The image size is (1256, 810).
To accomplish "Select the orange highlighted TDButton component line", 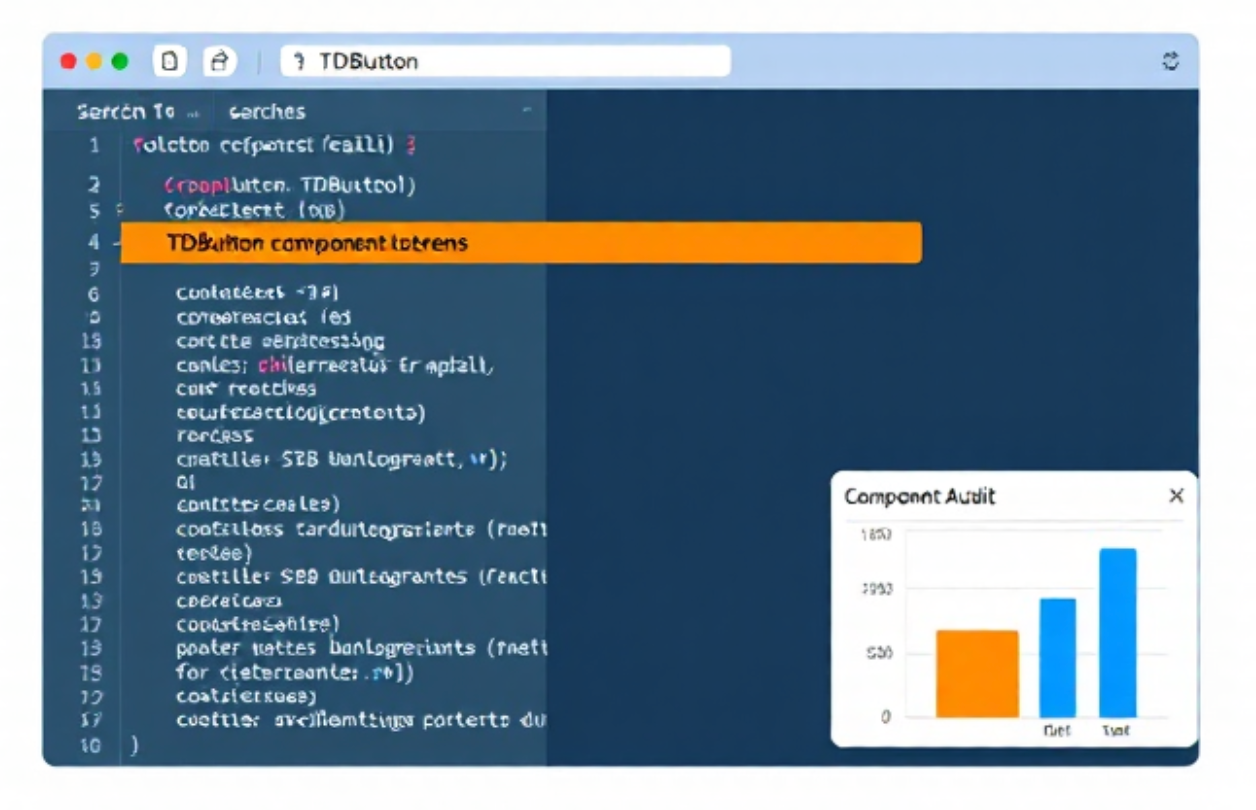I will coord(521,243).
